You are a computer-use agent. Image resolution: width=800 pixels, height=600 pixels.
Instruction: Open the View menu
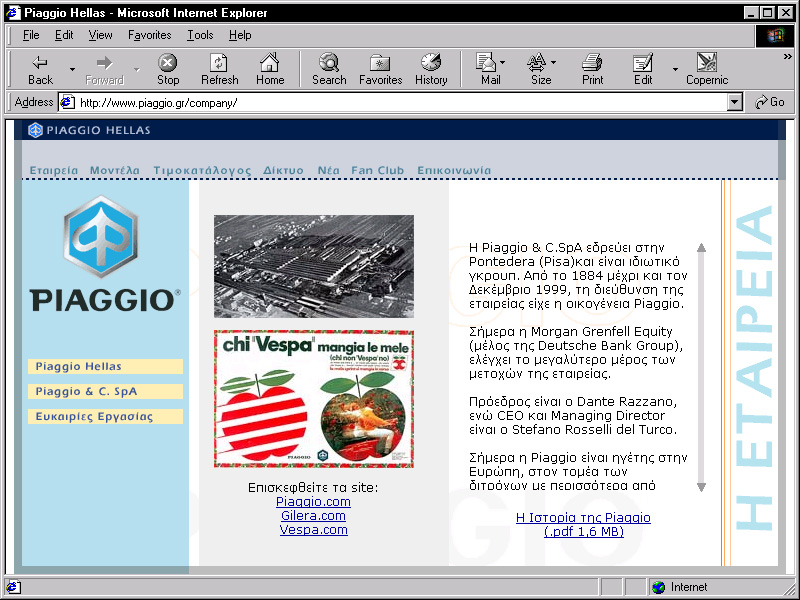pos(100,35)
